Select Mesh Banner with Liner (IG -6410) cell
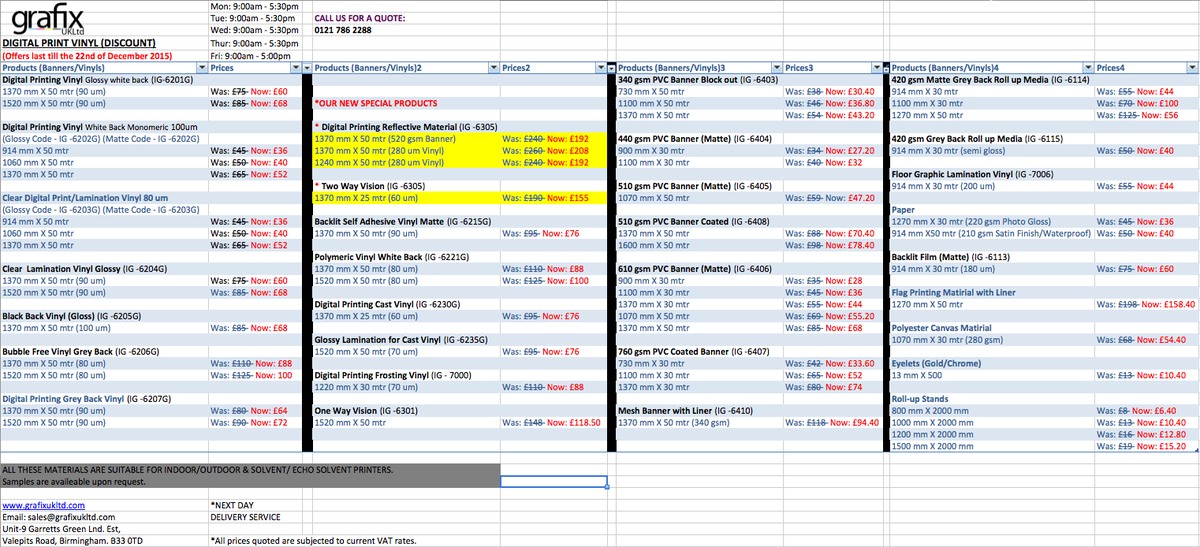Image resolution: width=1200 pixels, height=547 pixels. click(x=699, y=410)
